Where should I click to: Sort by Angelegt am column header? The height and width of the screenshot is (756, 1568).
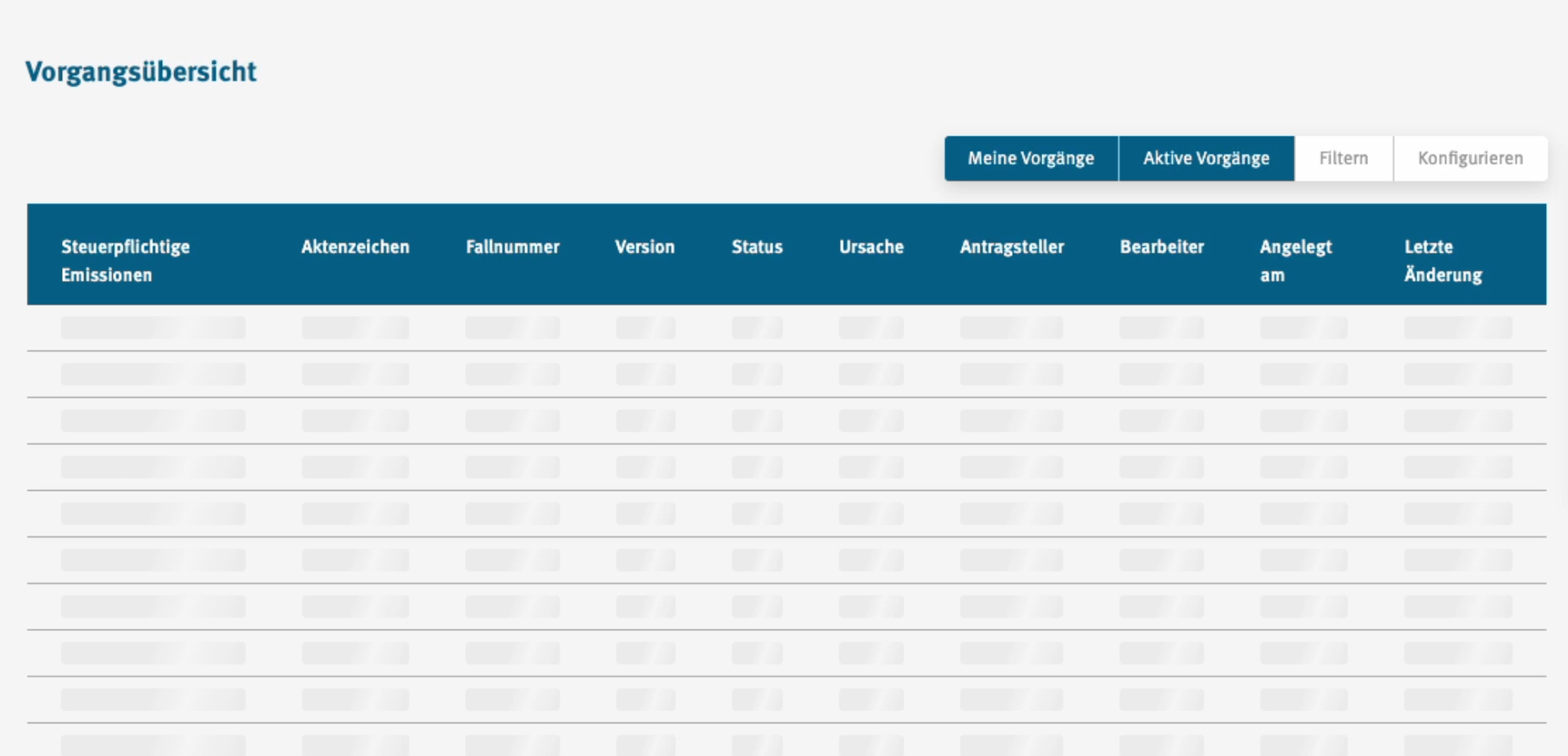tap(1295, 260)
